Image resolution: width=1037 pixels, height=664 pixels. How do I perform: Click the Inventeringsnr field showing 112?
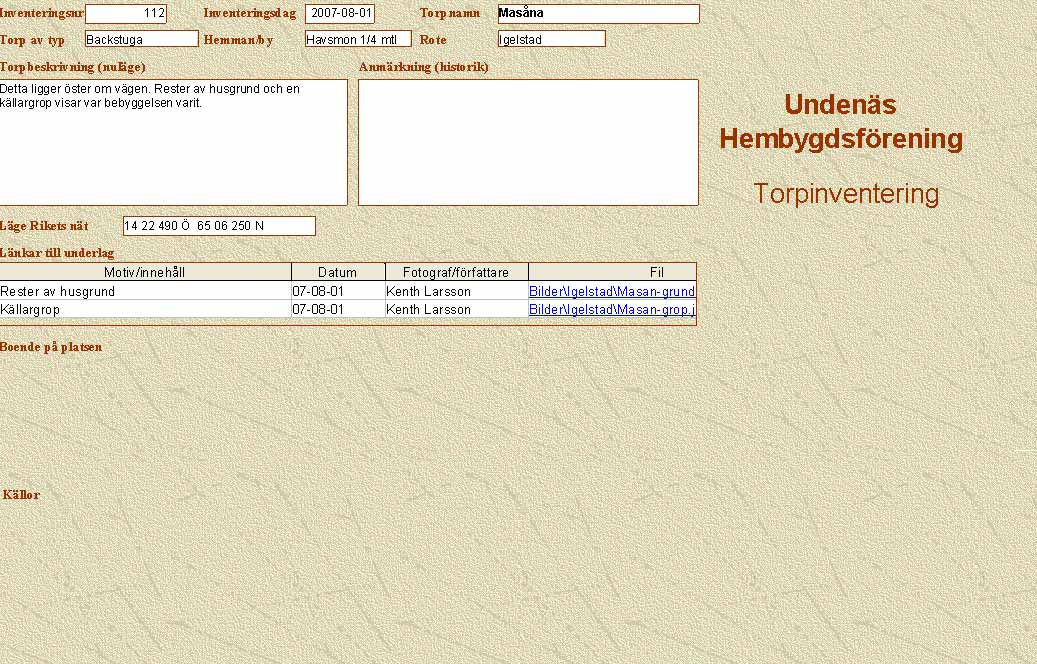126,14
